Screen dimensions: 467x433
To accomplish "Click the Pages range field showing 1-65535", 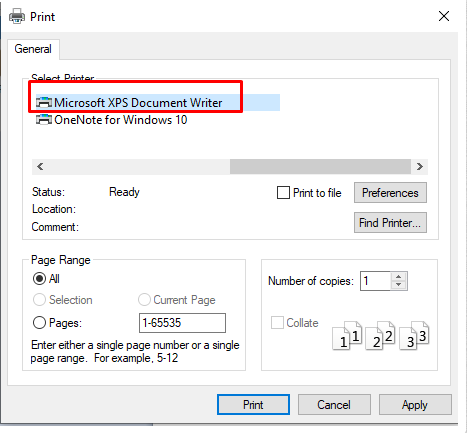I will click(x=182, y=323).
